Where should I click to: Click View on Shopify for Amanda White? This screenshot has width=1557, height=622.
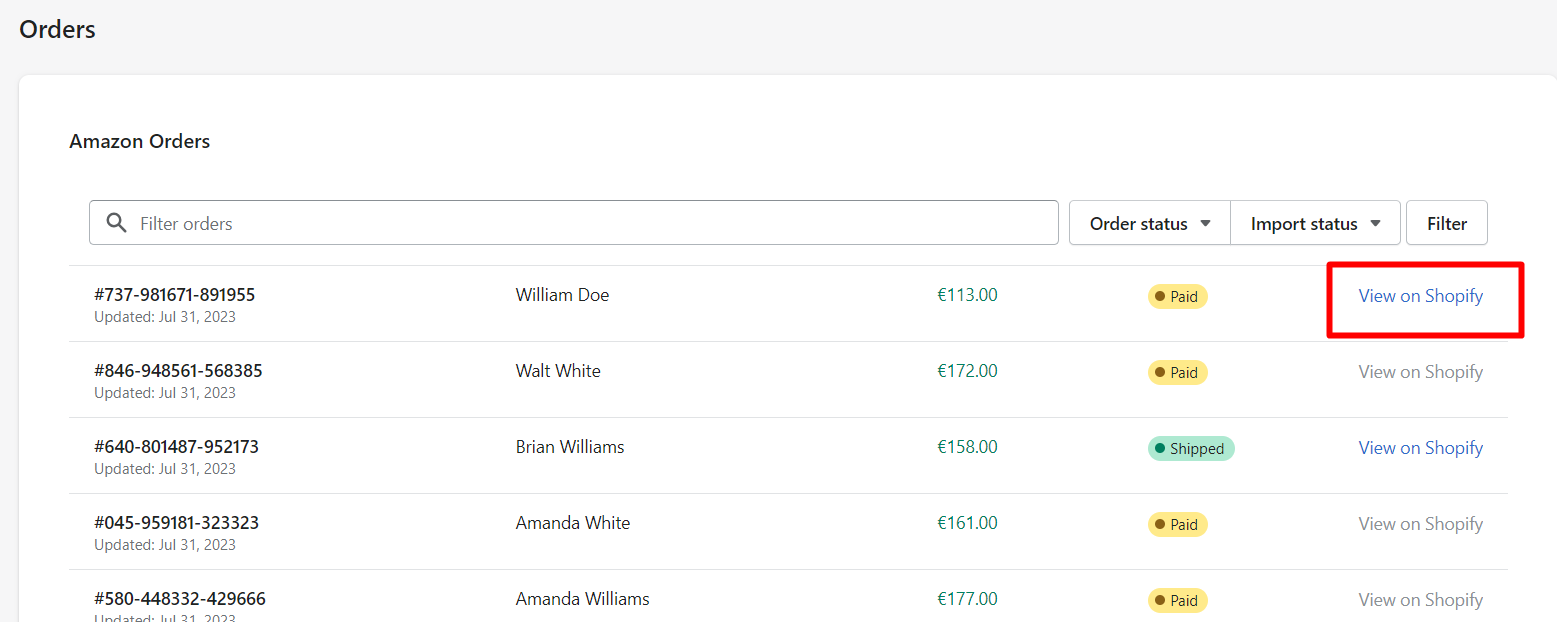click(x=1420, y=524)
